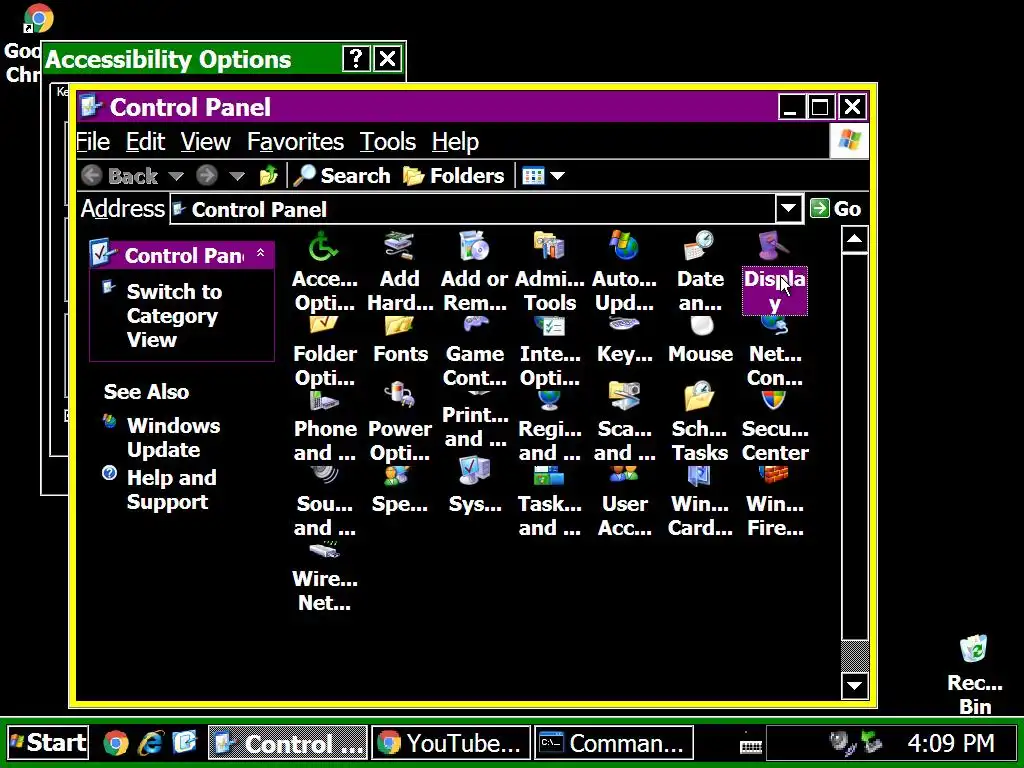This screenshot has height=768, width=1024.
Task: Open the Printers and Faxes icon
Action: click(x=475, y=421)
